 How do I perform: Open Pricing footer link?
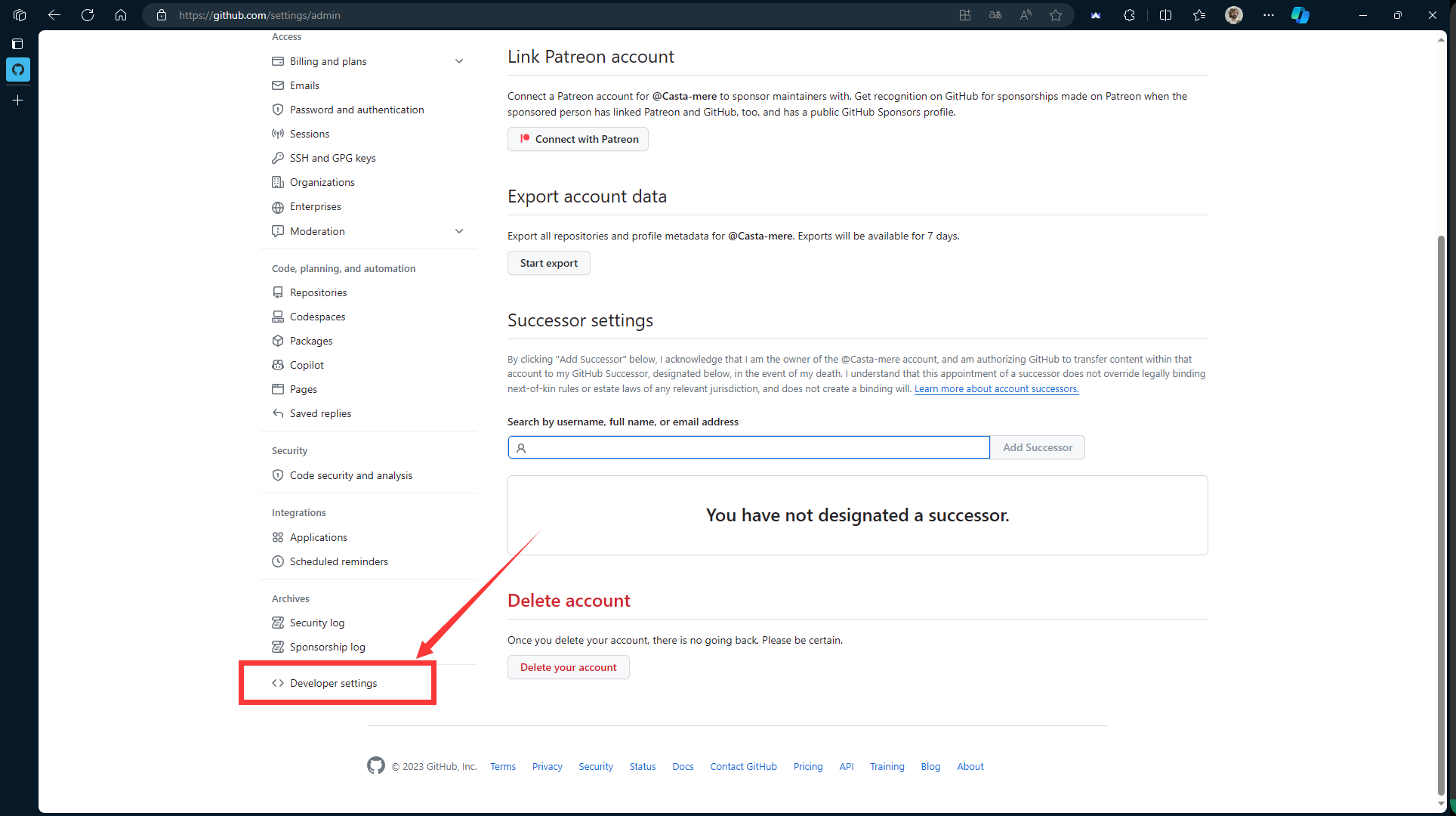coord(808,766)
